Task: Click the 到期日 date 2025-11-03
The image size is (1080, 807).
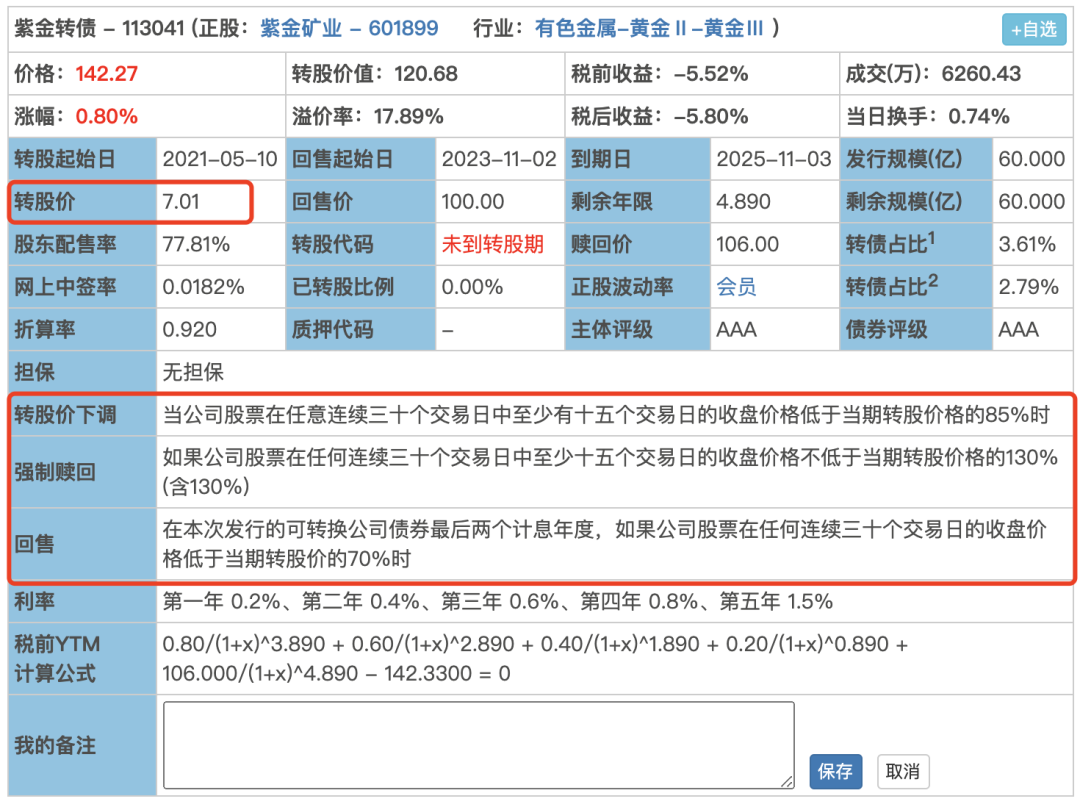Action: tap(773, 159)
